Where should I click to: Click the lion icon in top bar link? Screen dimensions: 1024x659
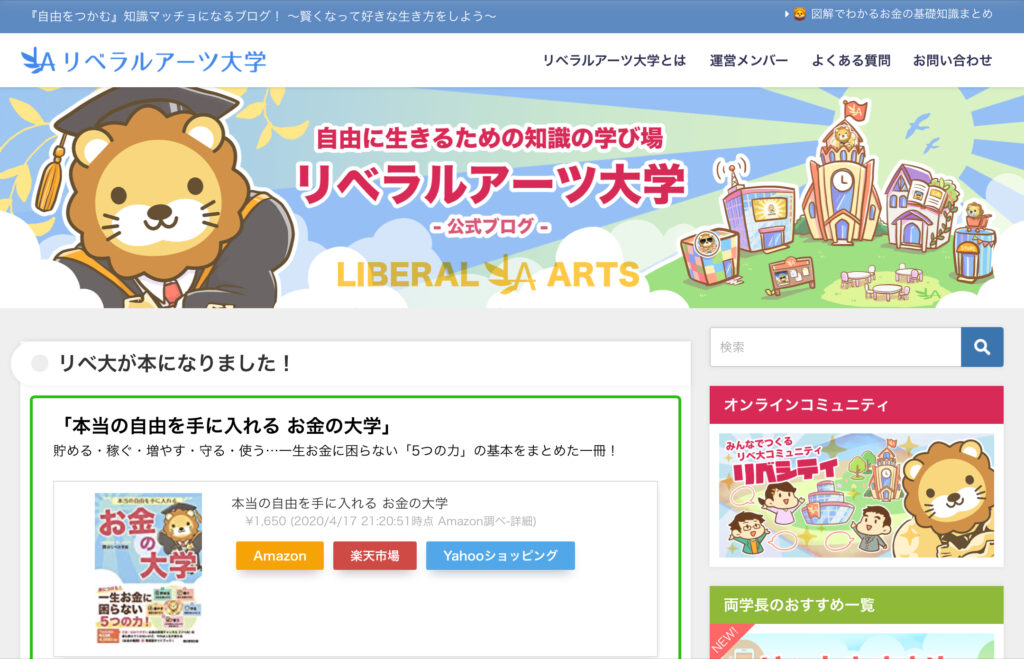799,14
